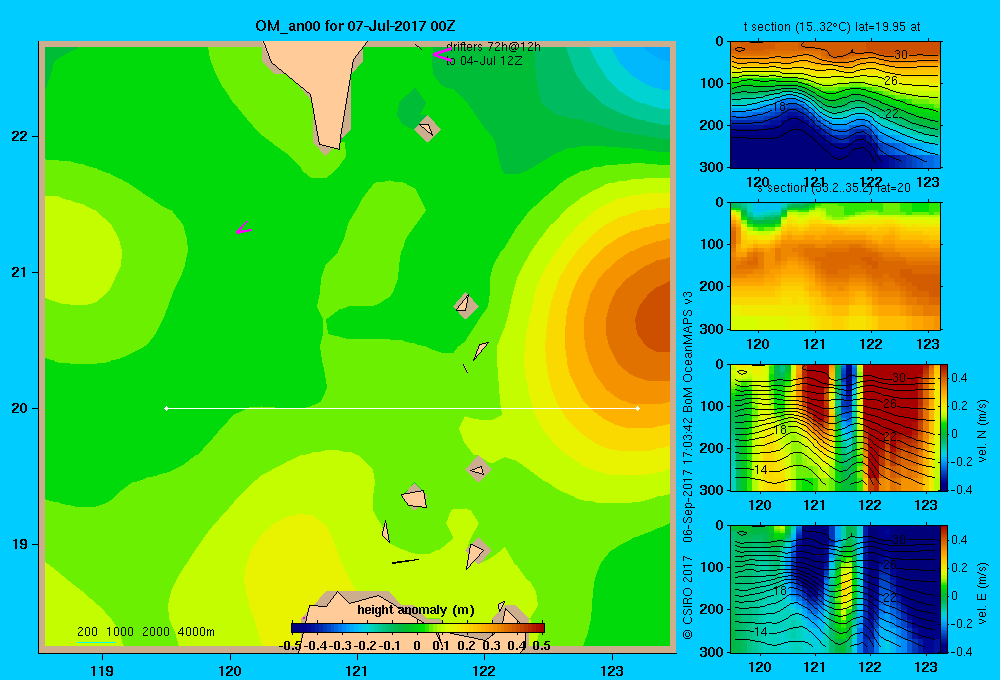Click longitude label '121' on main map axis
The width and height of the screenshot is (1000, 680).
pyautogui.click(x=357, y=670)
